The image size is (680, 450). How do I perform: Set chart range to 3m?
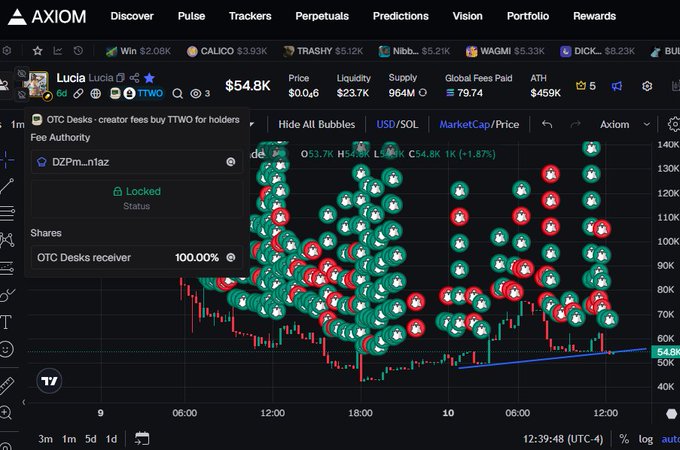pos(45,439)
